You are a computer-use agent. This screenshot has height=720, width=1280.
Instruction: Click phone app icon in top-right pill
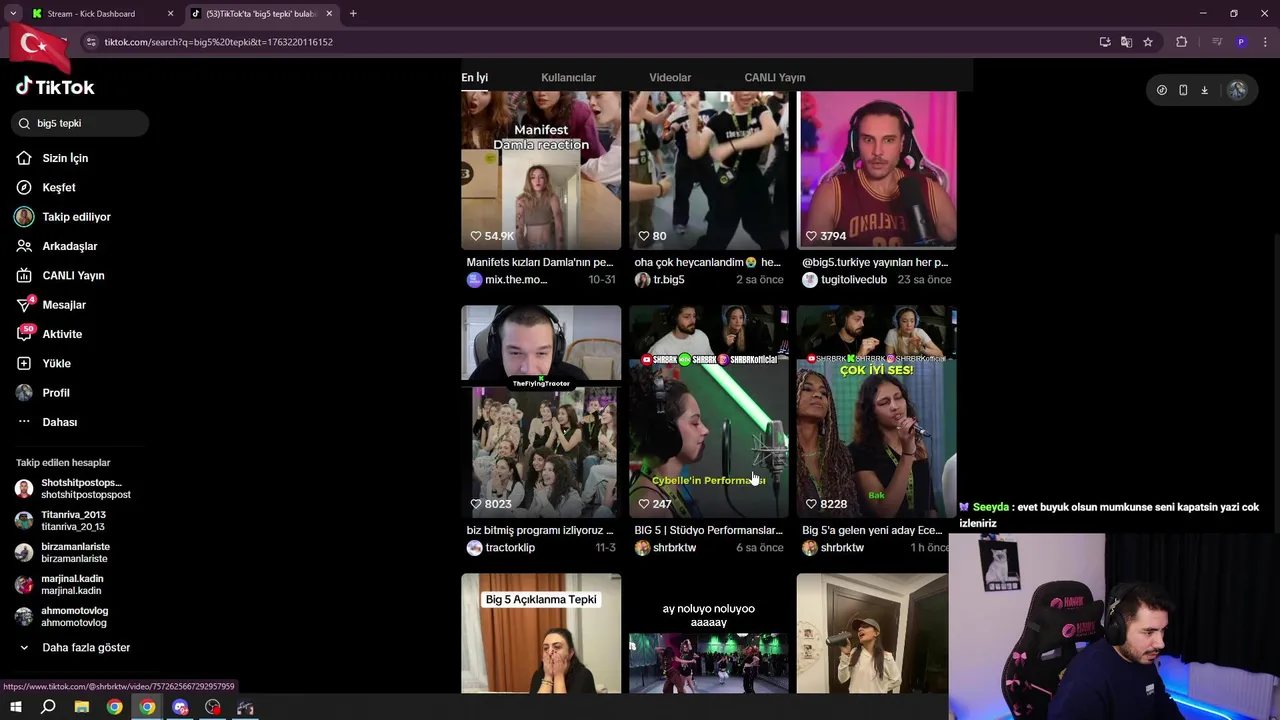tap(1183, 90)
